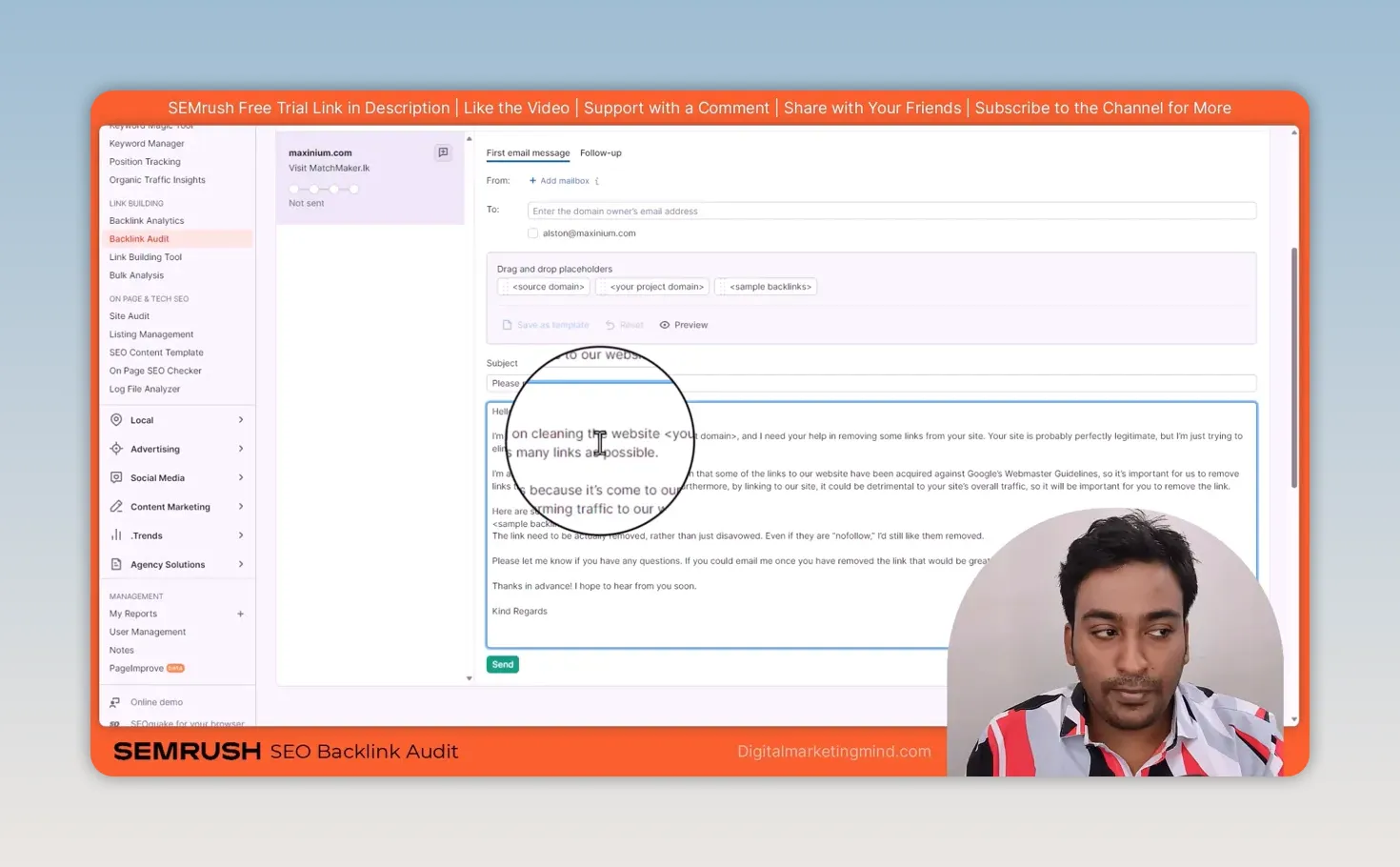Click the Reset button label
This screenshot has width=1400, height=867.
coord(631,325)
